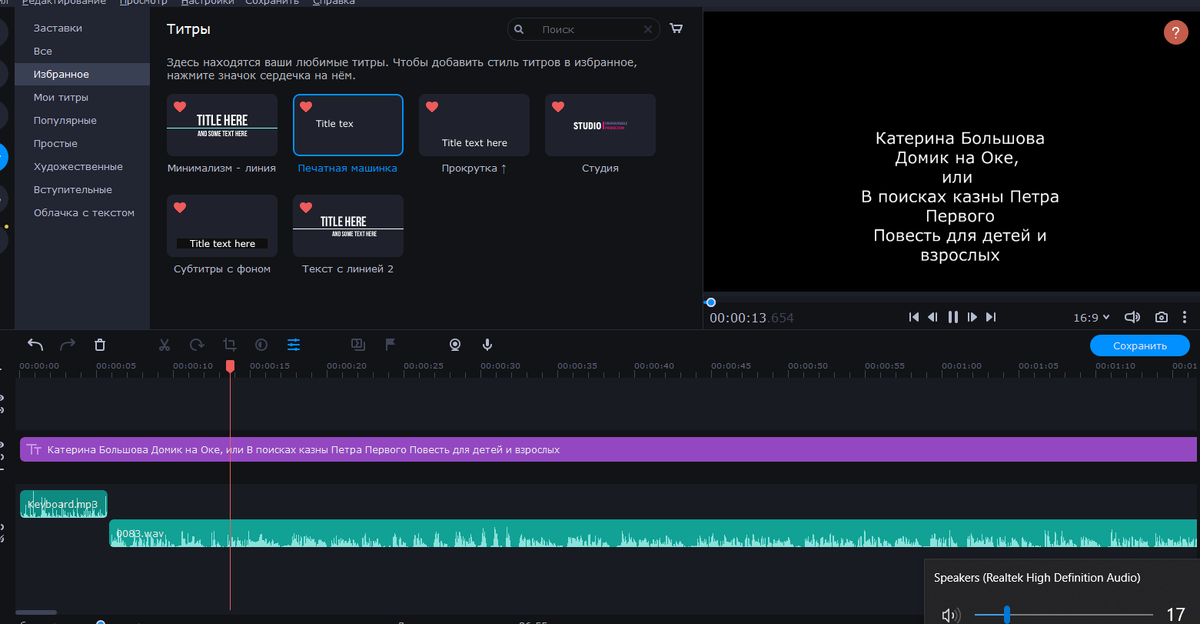Open the help question mark button
Screen dimensions: 1200x624
tap(1175, 32)
